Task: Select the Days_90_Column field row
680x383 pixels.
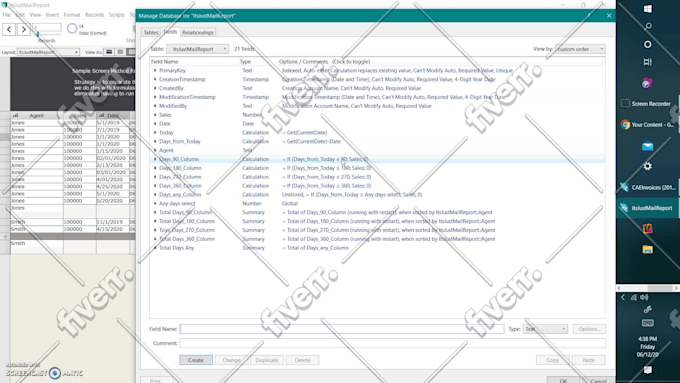Action: coord(377,159)
